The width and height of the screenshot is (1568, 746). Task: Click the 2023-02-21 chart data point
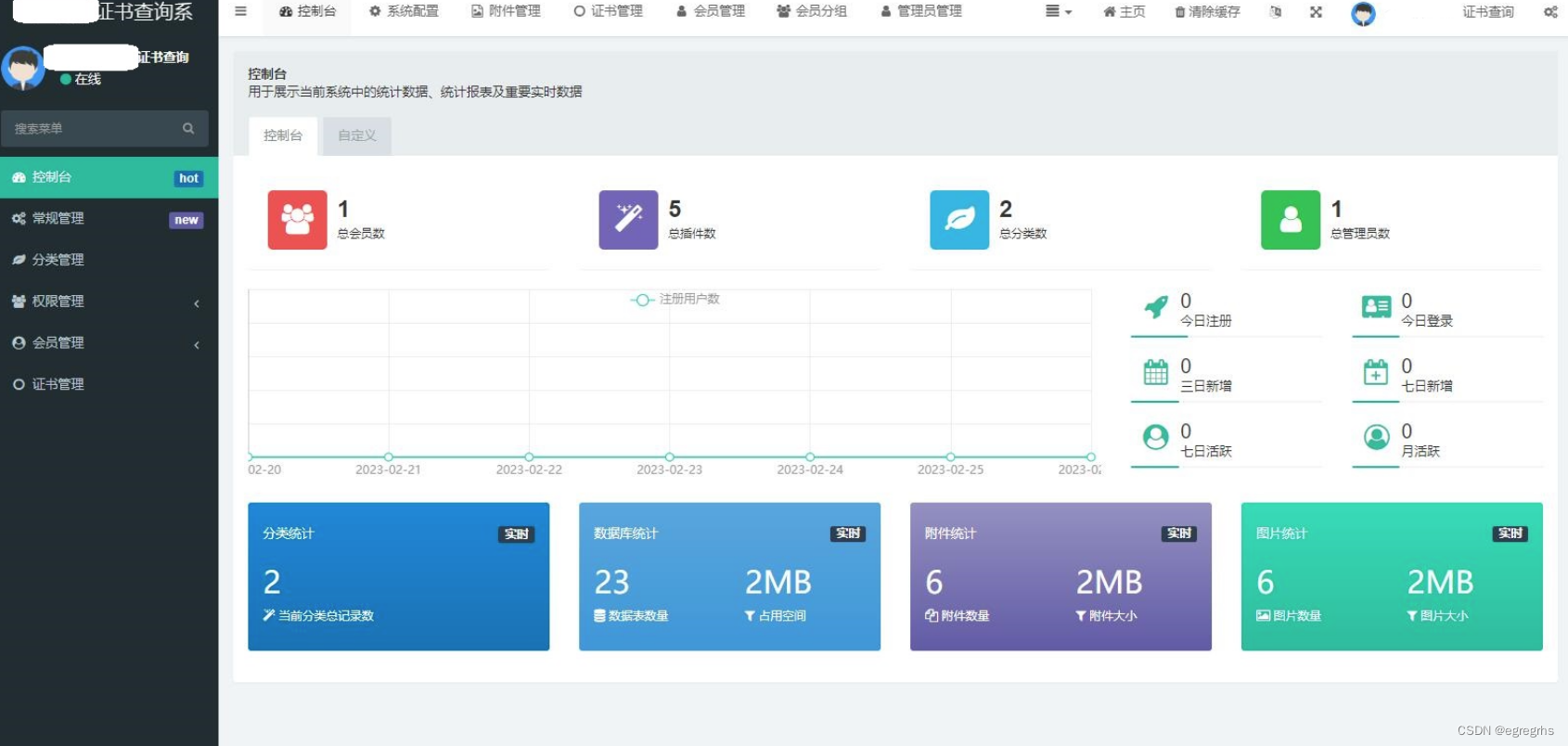(x=389, y=457)
